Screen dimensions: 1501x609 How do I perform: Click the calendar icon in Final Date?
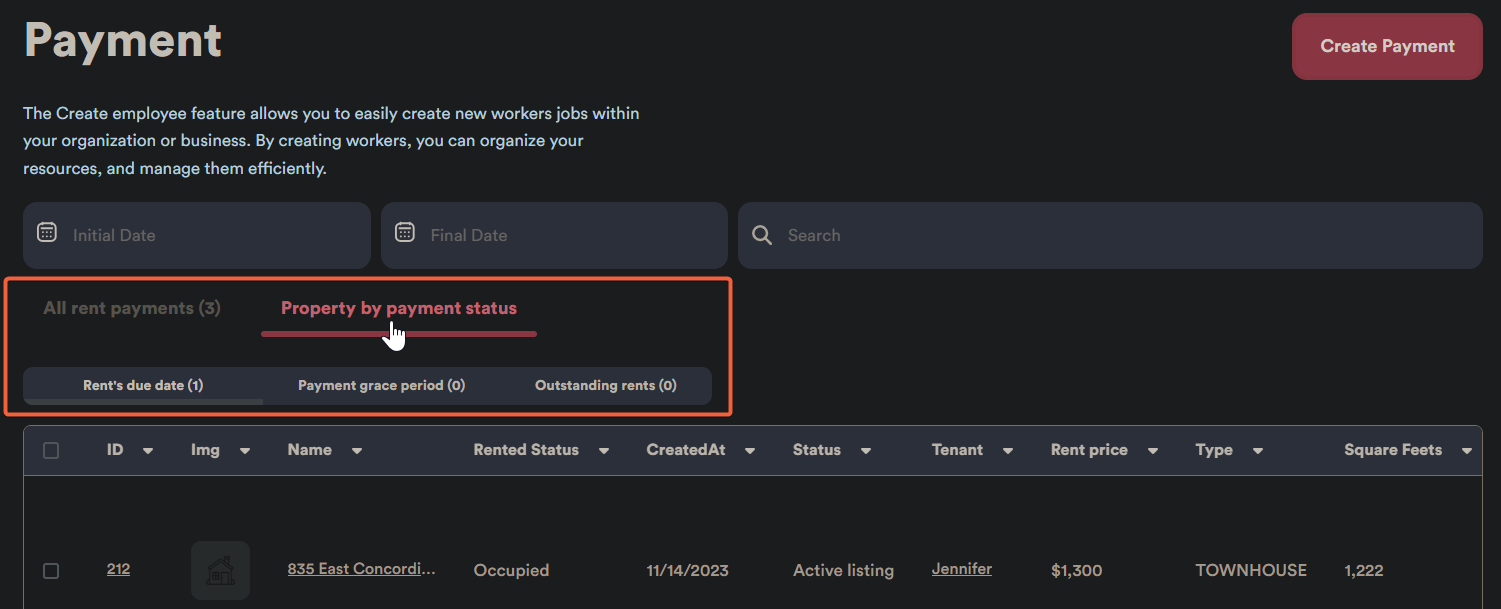pos(405,233)
